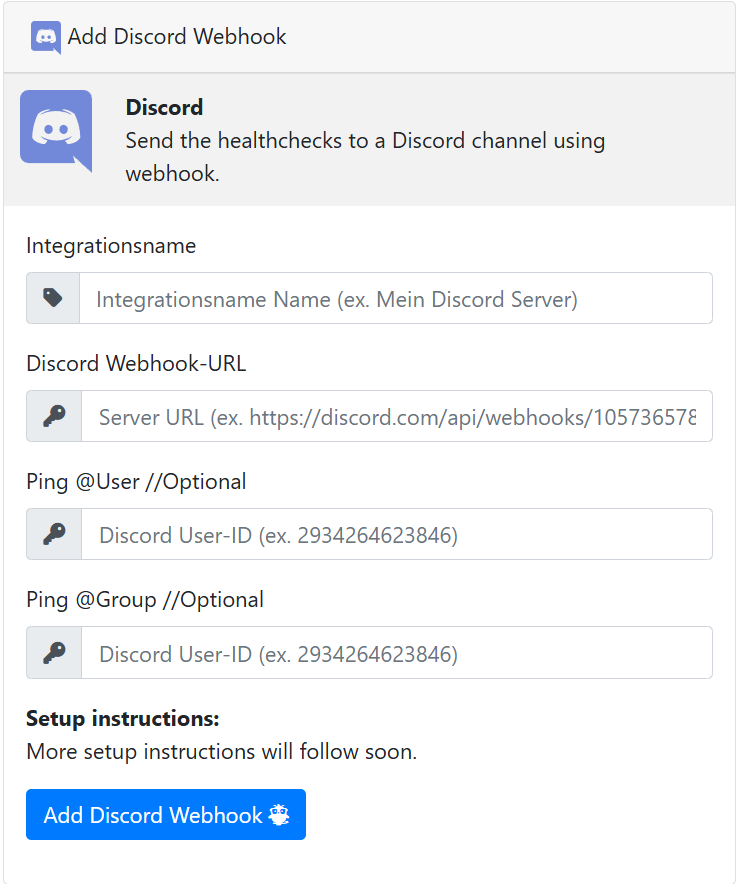The height and width of the screenshot is (884, 737).
Task: Click the Add Discord Webhook header title
Action: (x=177, y=37)
